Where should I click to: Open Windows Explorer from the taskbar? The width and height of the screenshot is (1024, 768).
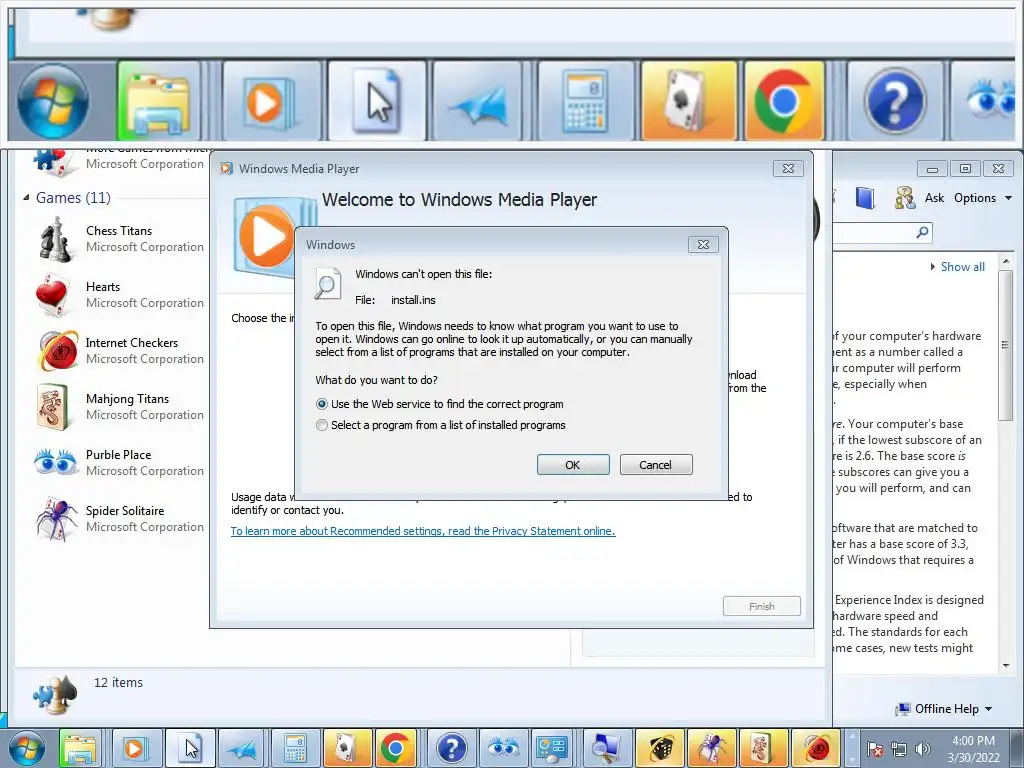(80, 748)
